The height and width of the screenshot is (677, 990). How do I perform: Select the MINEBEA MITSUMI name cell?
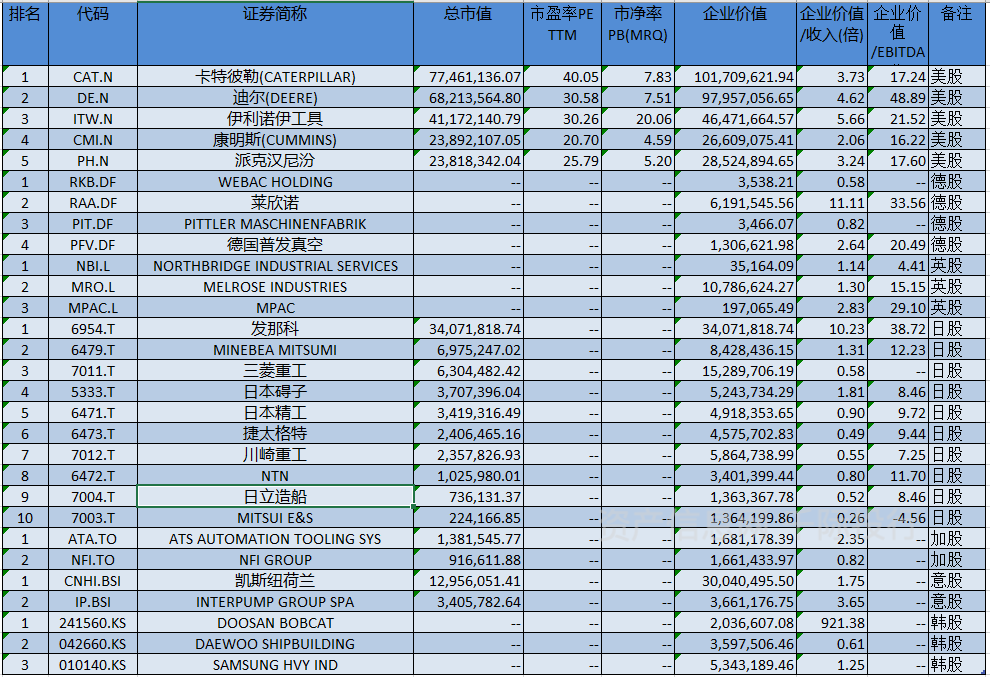coord(275,350)
